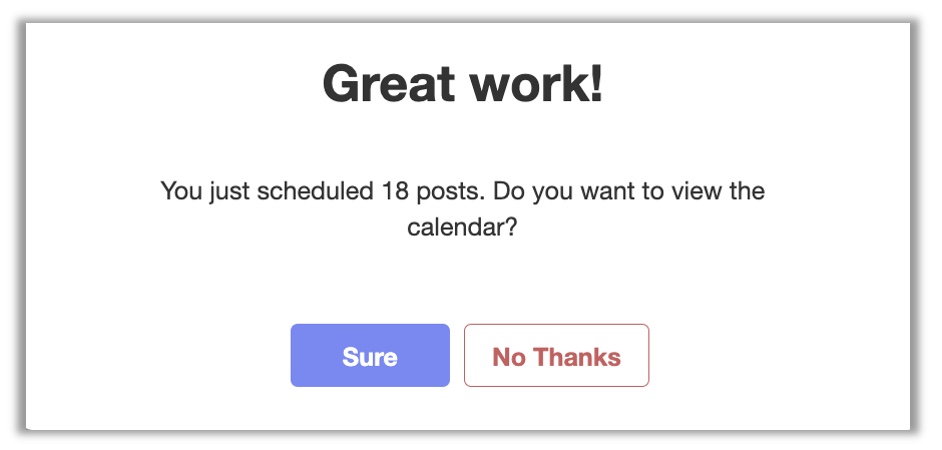Image resolution: width=942 pixels, height=450 pixels.
Task: Dismiss the dialog using No Thanks
Action: point(556,356)
